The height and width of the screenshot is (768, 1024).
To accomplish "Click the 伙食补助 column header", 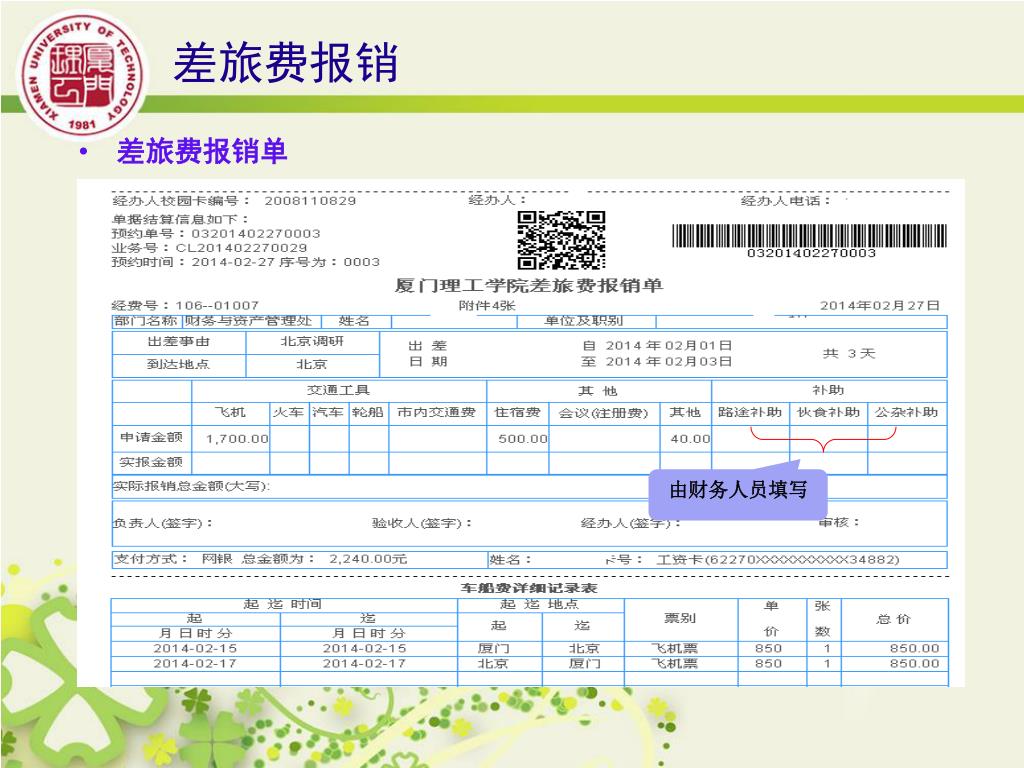I will click(x=828, y=413).
